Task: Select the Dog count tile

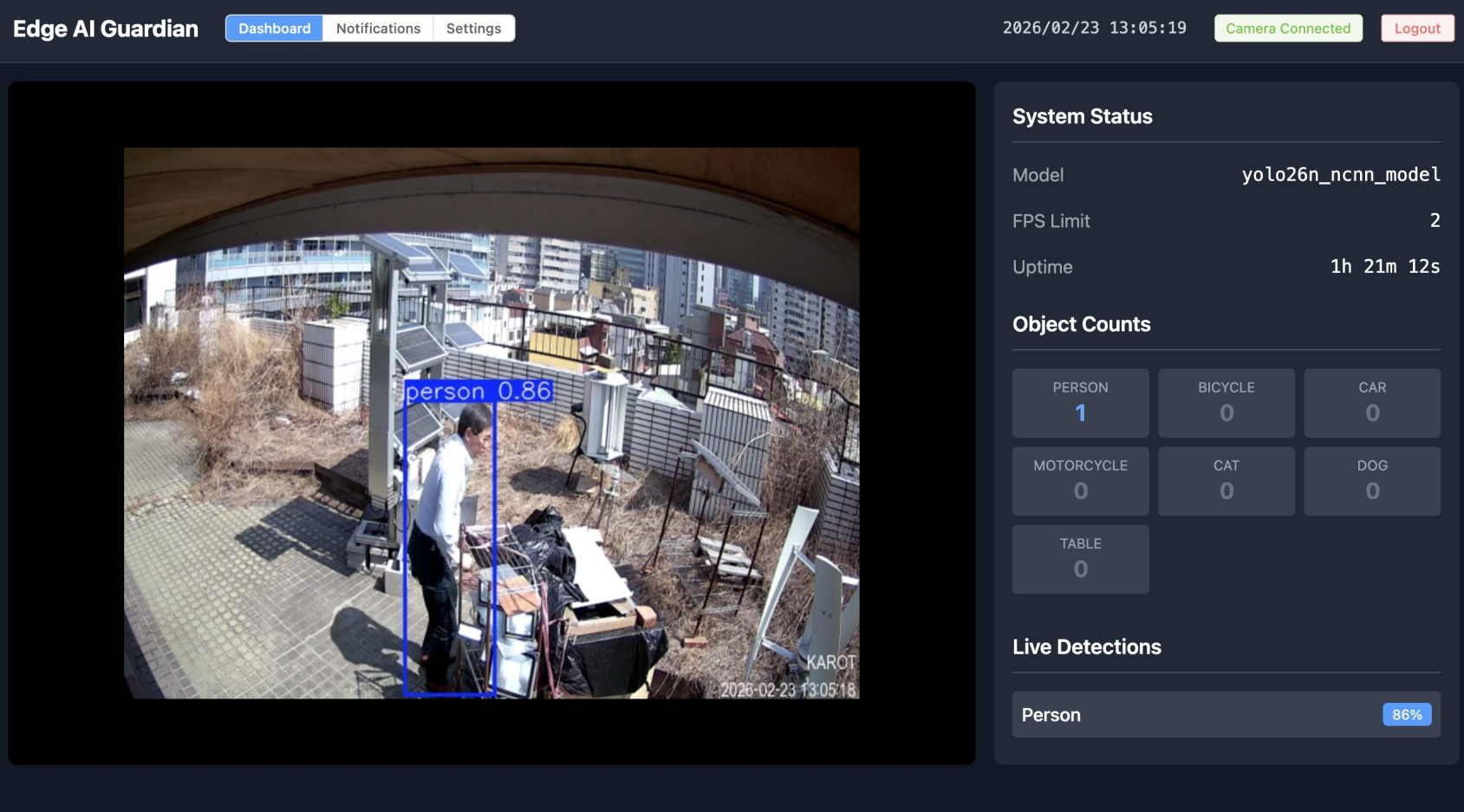Action: pyautogui.click(x=1372, y=481)
